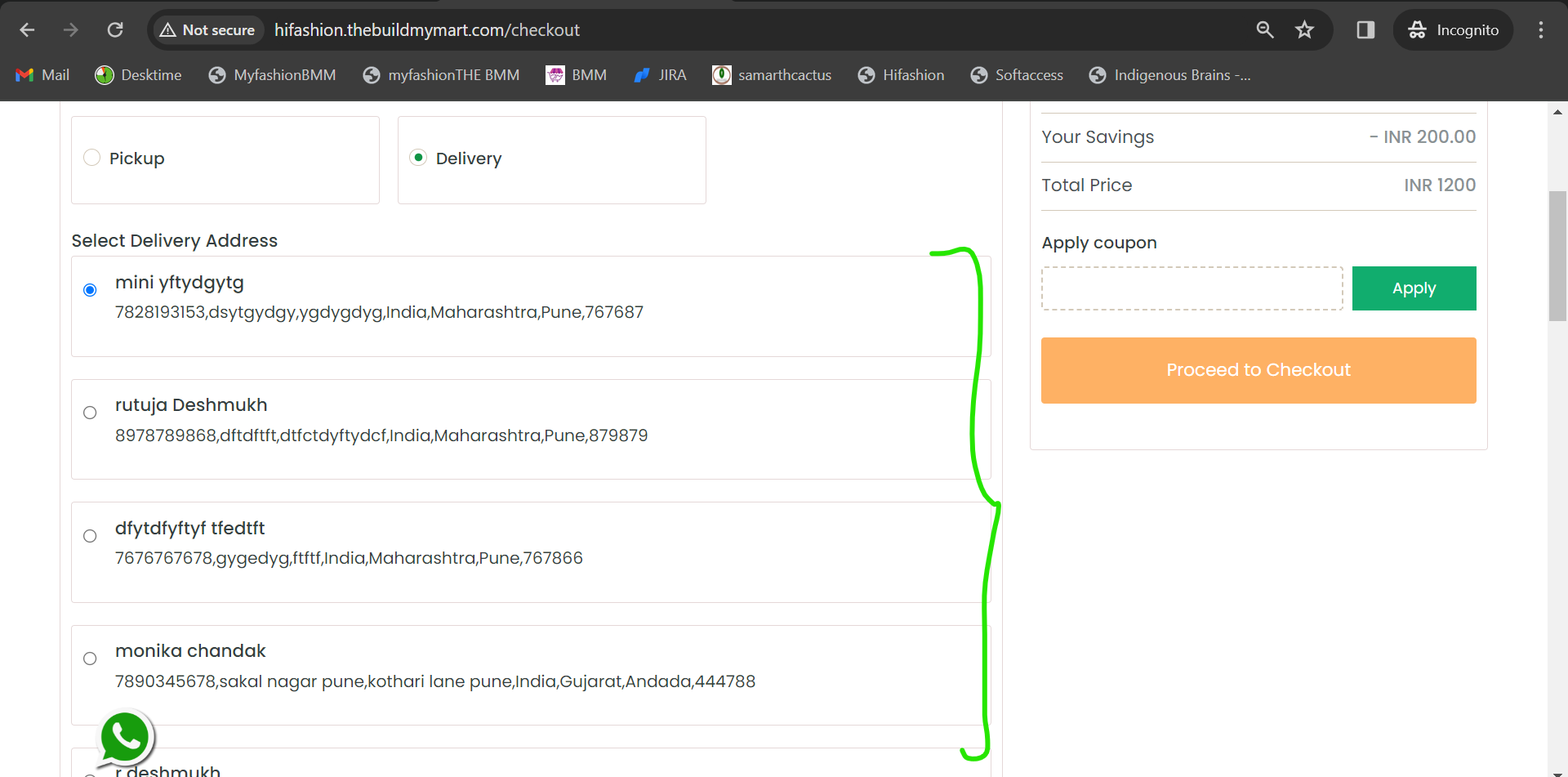Open the myfashionTHE BMM bookmark
Image resolution: width=1568 pixels, height=777 pixels.
click(441, 75)
